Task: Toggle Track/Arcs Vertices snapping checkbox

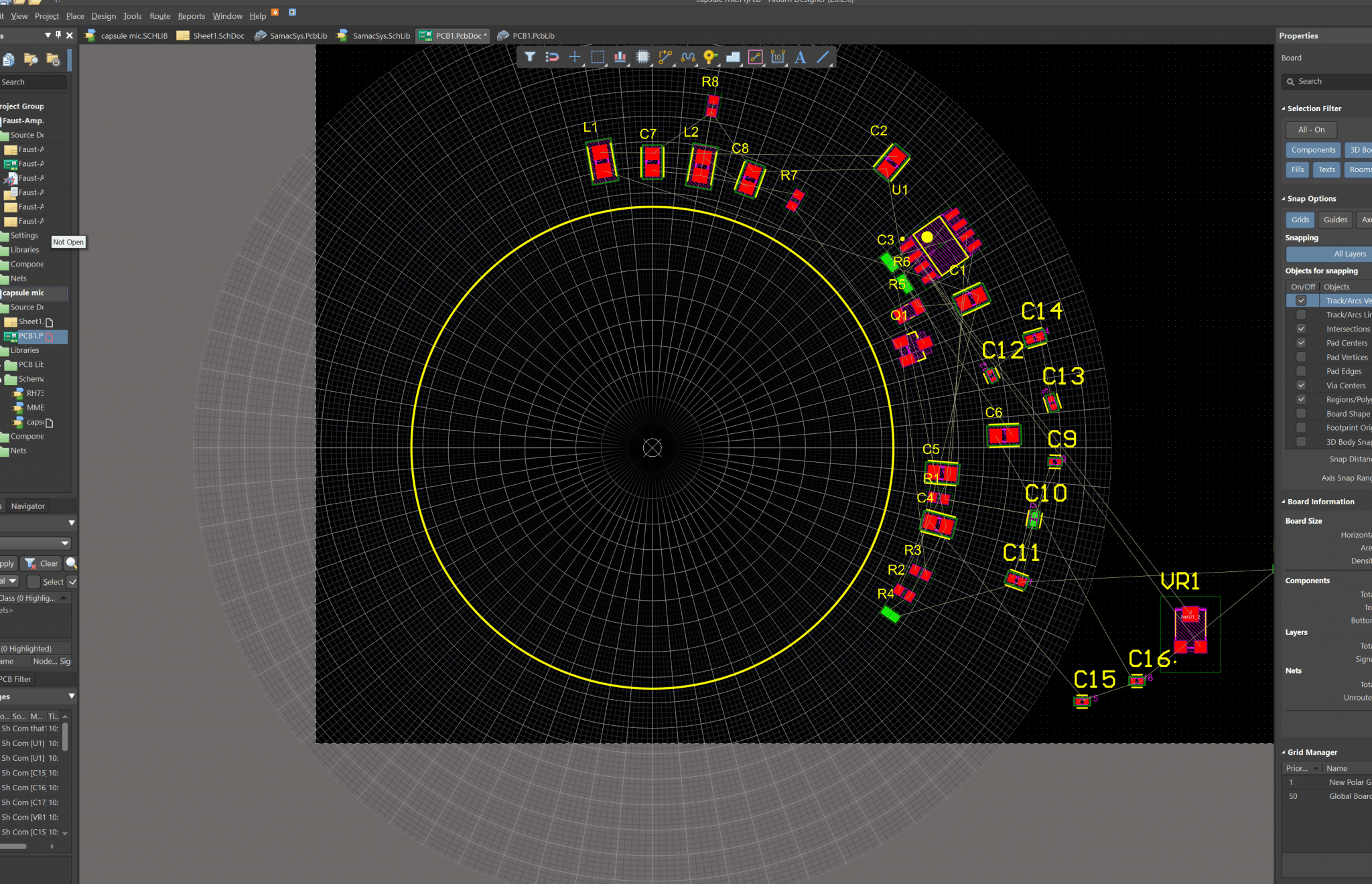Action: point(1301,301)
